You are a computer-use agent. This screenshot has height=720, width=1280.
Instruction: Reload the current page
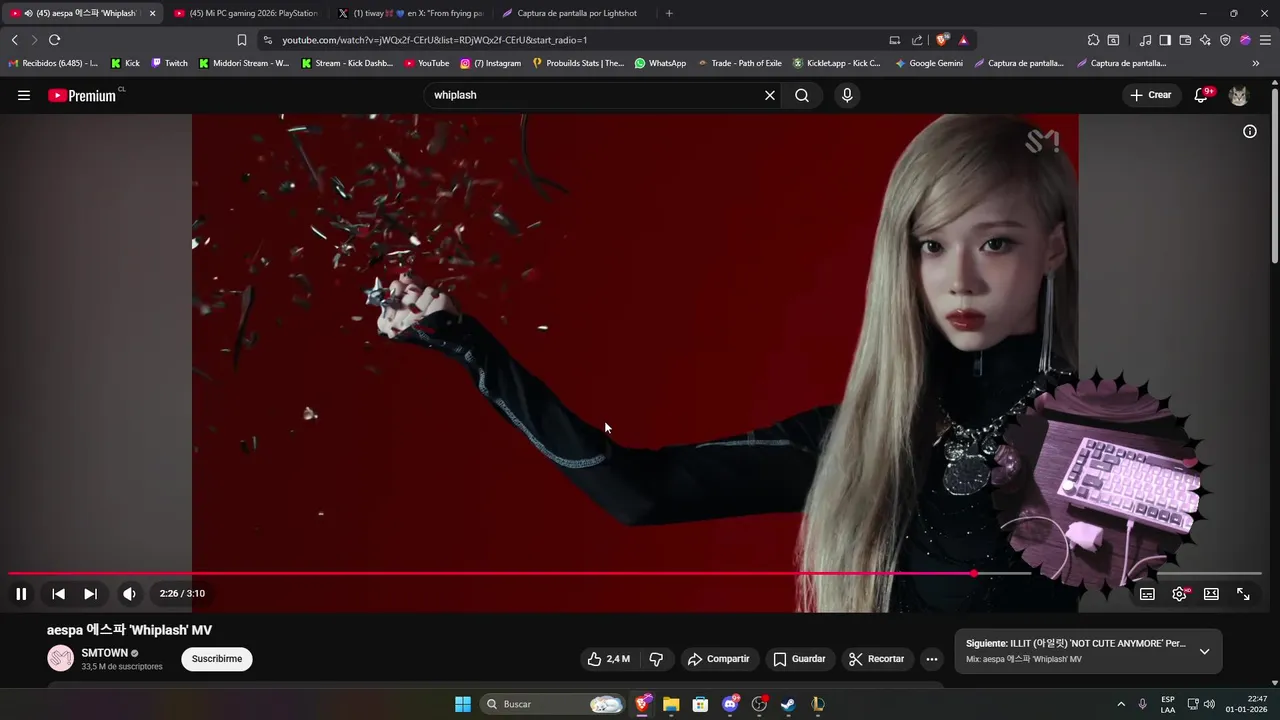[x=54, y=40]
